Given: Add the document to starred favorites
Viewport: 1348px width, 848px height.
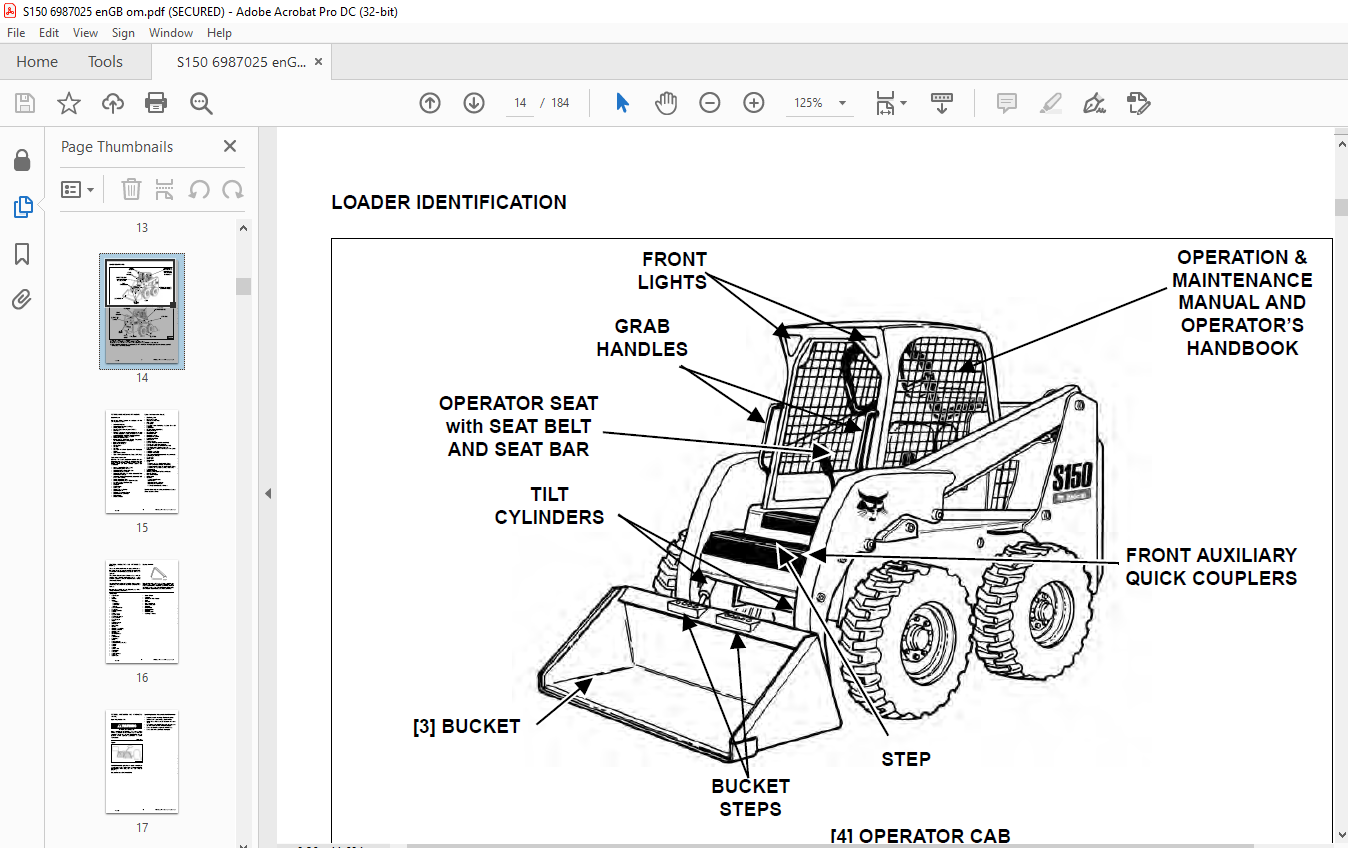Looking at the screenshot, I should pos(68,103).
